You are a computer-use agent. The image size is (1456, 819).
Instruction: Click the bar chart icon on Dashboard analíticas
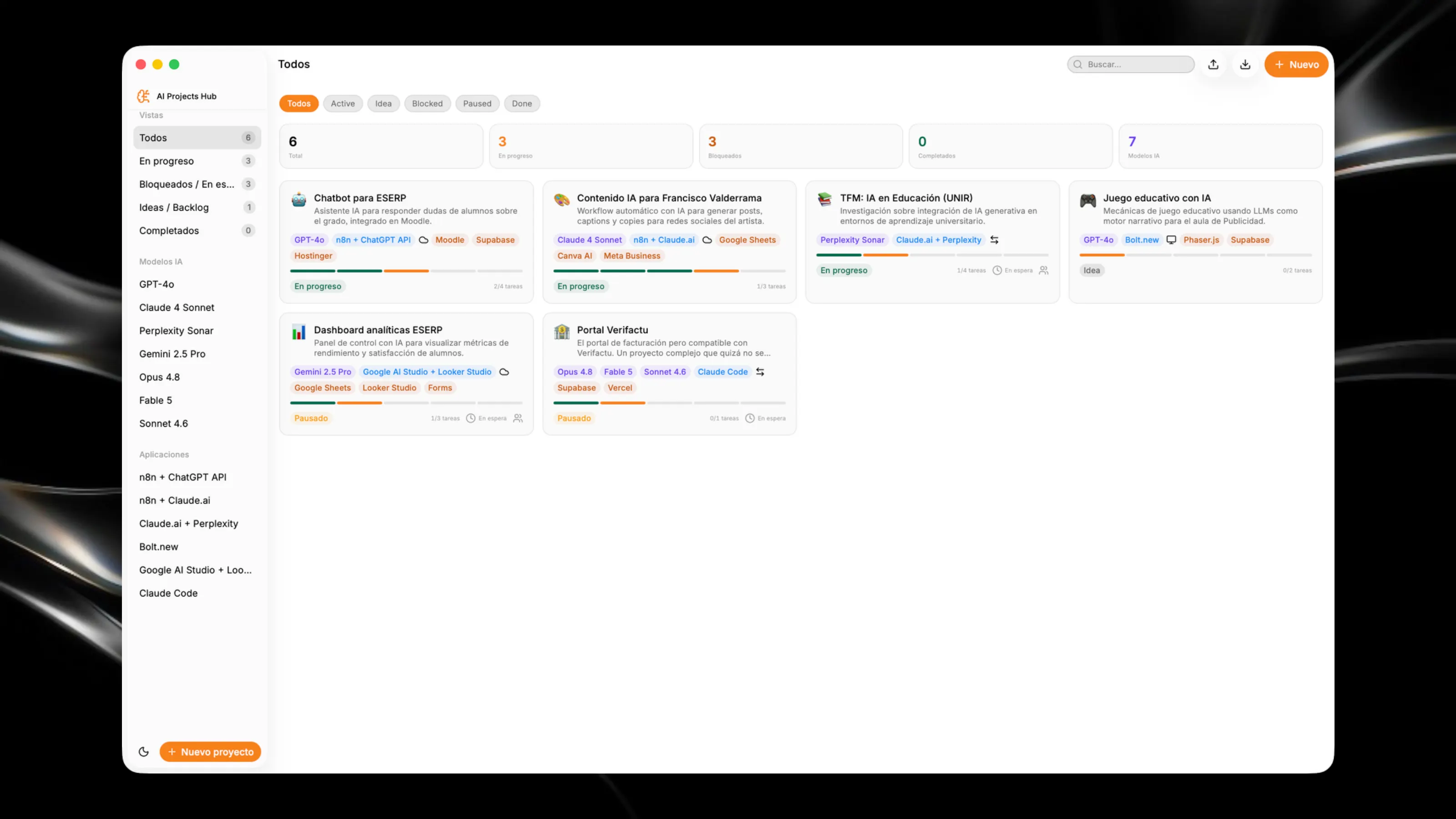(x=298, y=332)
